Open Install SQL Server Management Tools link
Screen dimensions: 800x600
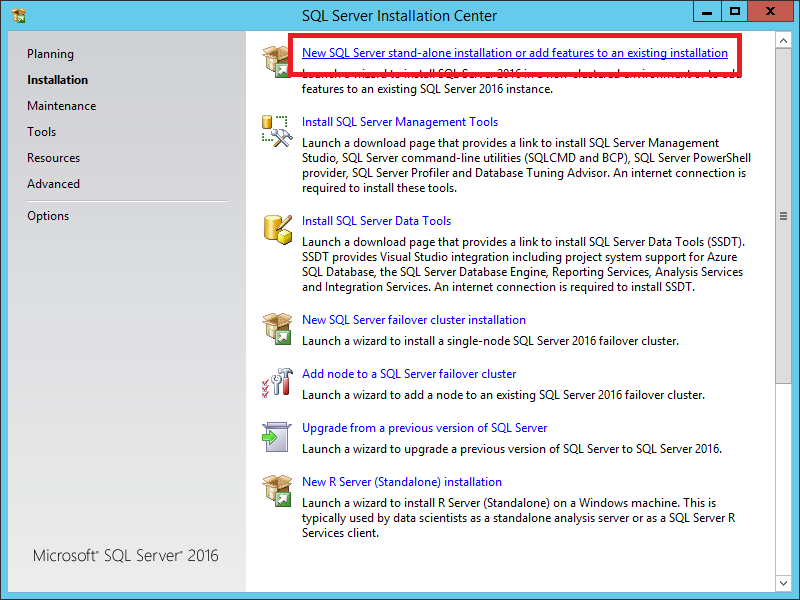[x=400, y=122]
